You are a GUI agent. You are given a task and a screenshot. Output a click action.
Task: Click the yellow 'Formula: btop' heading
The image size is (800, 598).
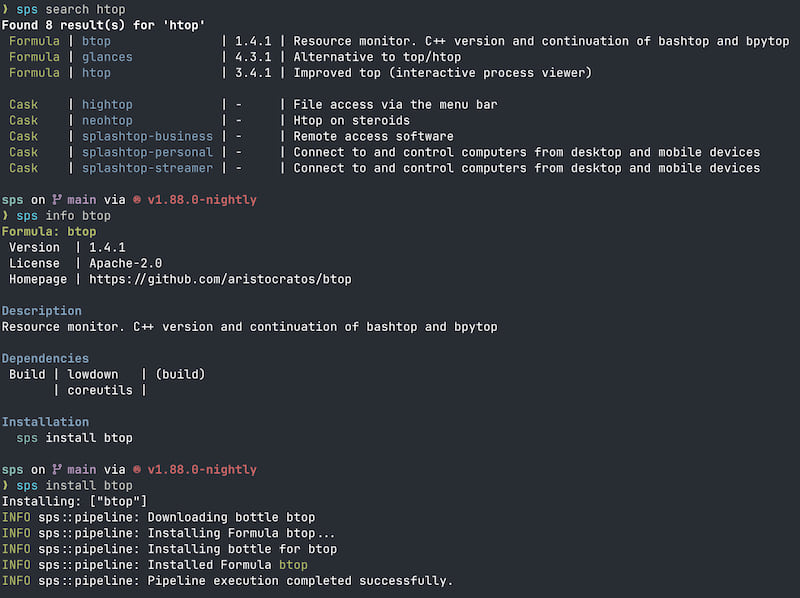[x=49, y=232]
